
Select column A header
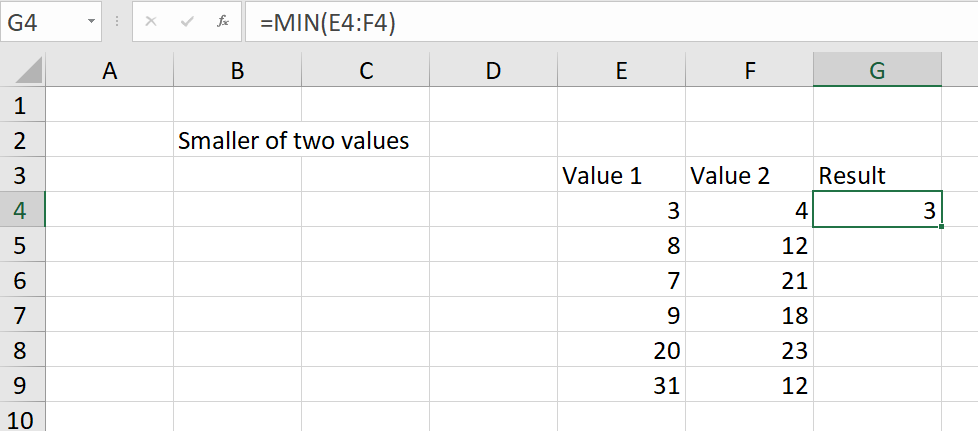pos(110,70)
